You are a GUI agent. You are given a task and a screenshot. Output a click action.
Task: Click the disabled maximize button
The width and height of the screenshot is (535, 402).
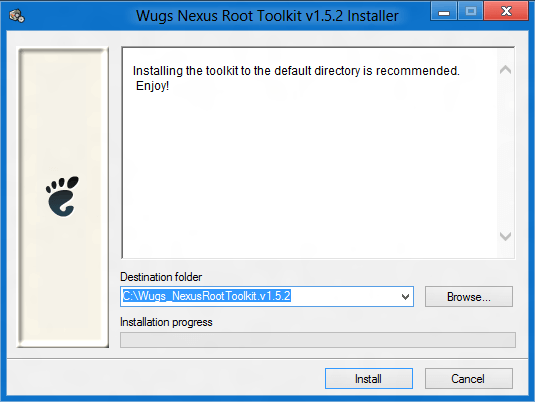click(471, 11)
